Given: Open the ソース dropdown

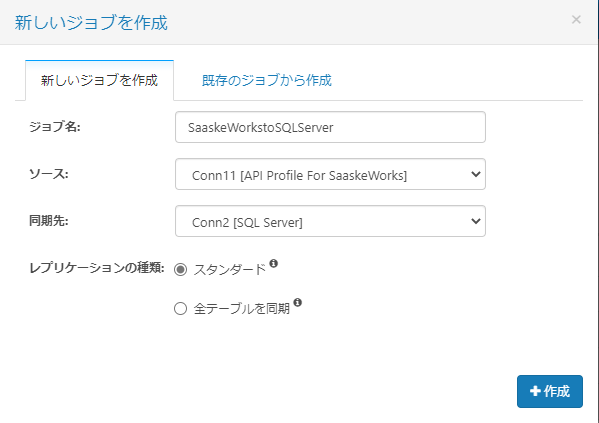Looking at the screenshot, I should 330,174.
